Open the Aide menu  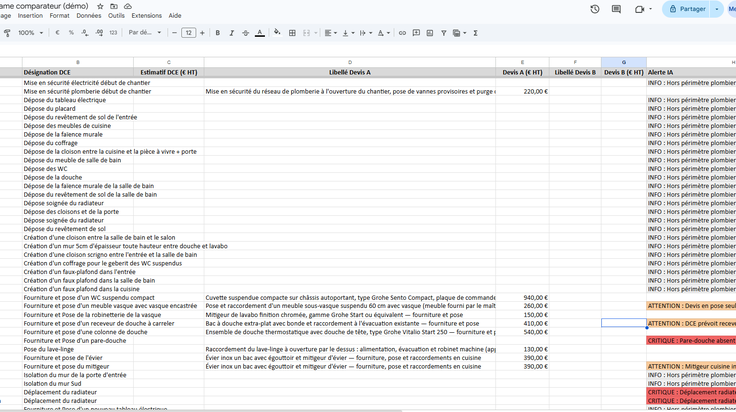pos(175,15)
